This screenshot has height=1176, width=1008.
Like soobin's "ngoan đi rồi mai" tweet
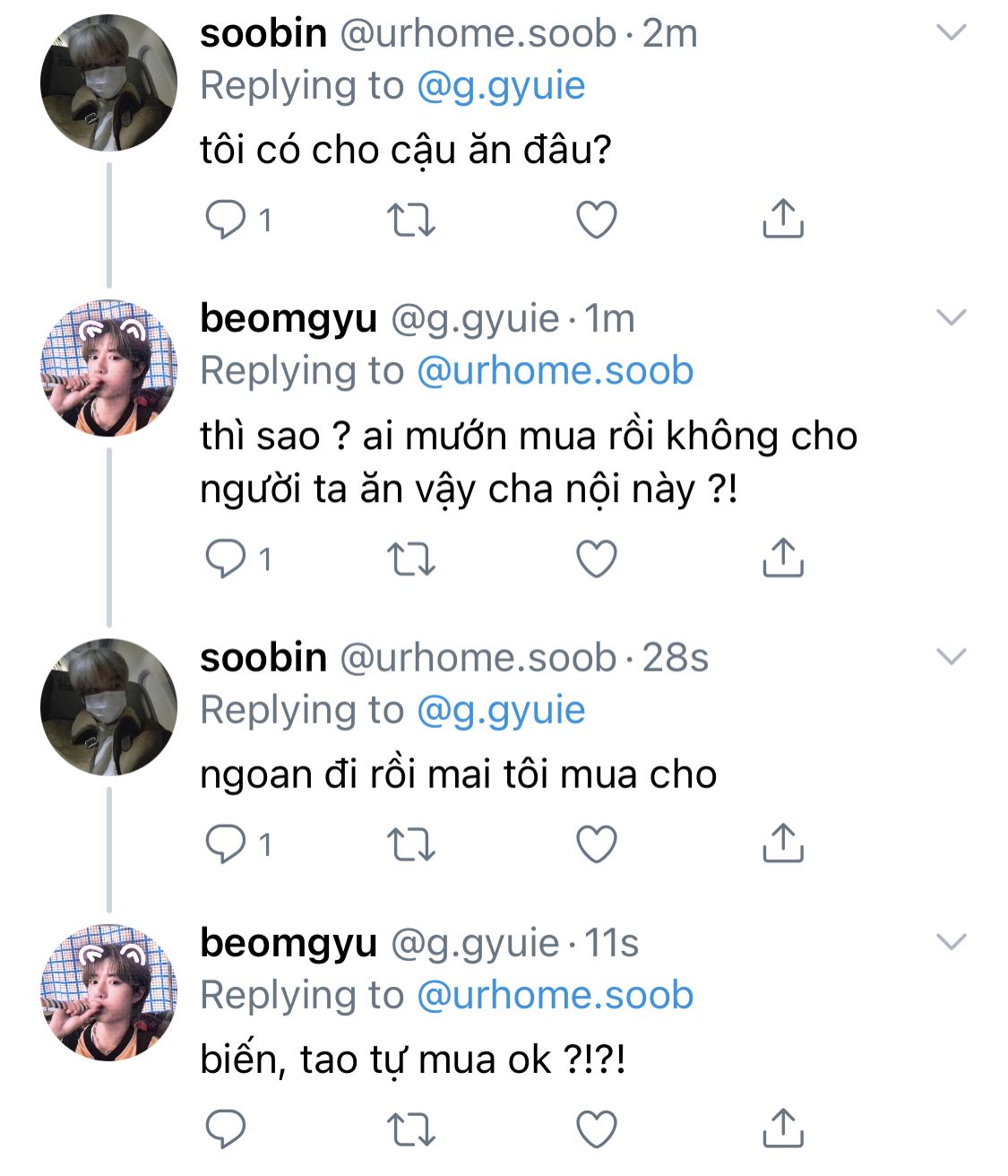point(597,844)
